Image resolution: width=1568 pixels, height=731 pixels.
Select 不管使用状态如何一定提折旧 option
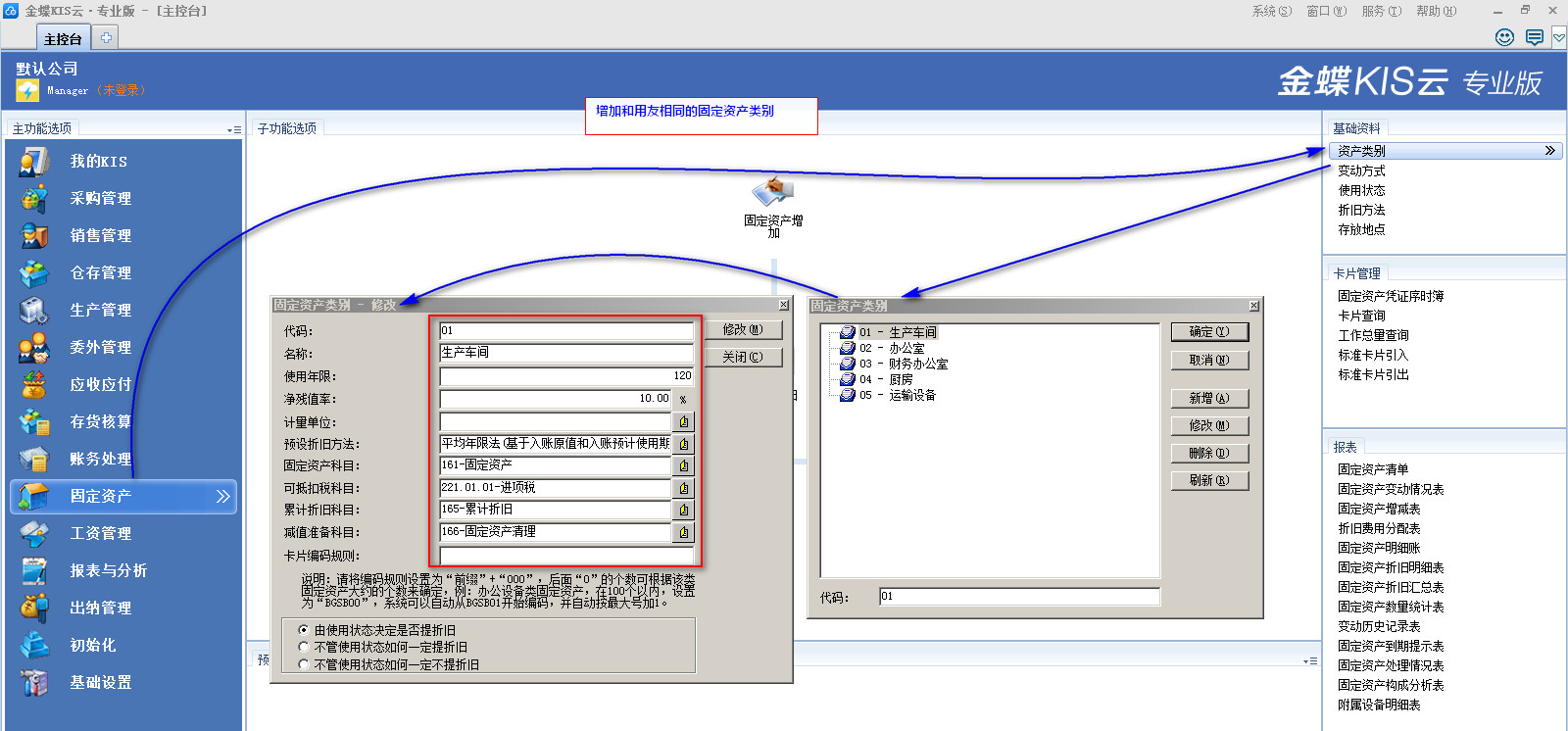click(x=304, y=647)
